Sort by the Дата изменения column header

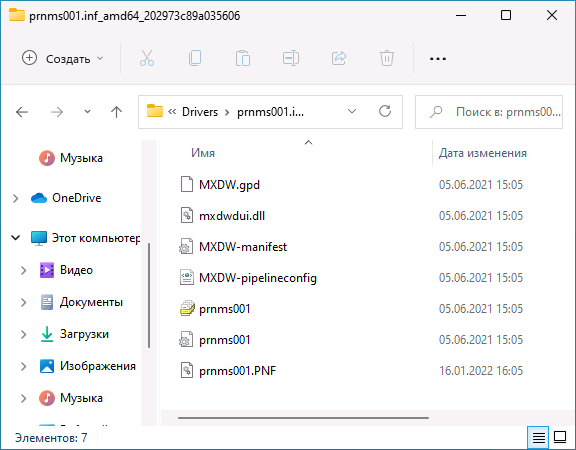pyautogui.click(x=483, y=153)
